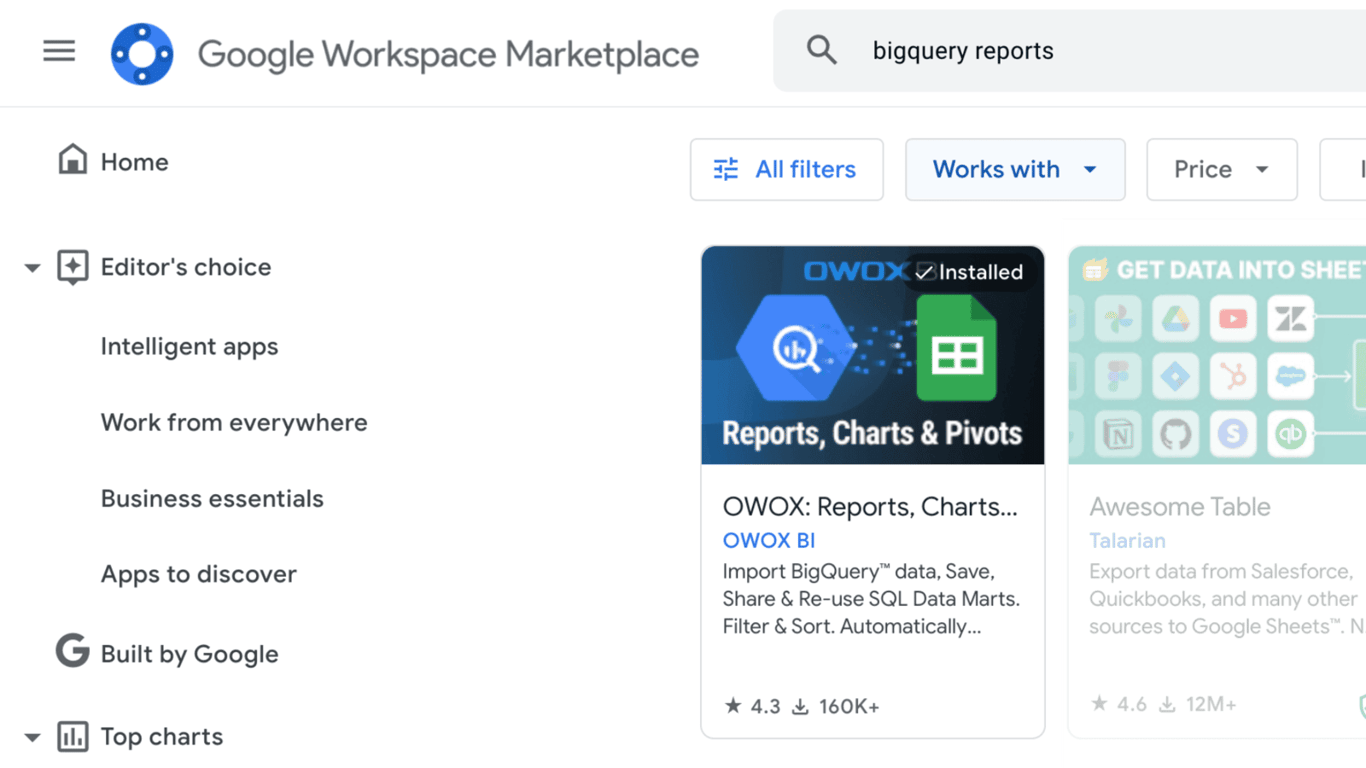Click the Awesome Table banner image

tap(1217, 355)
